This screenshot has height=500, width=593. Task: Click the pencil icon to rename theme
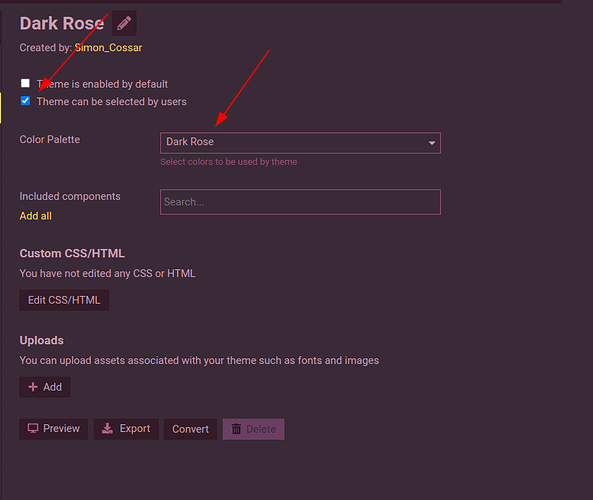tap(124, 23)
